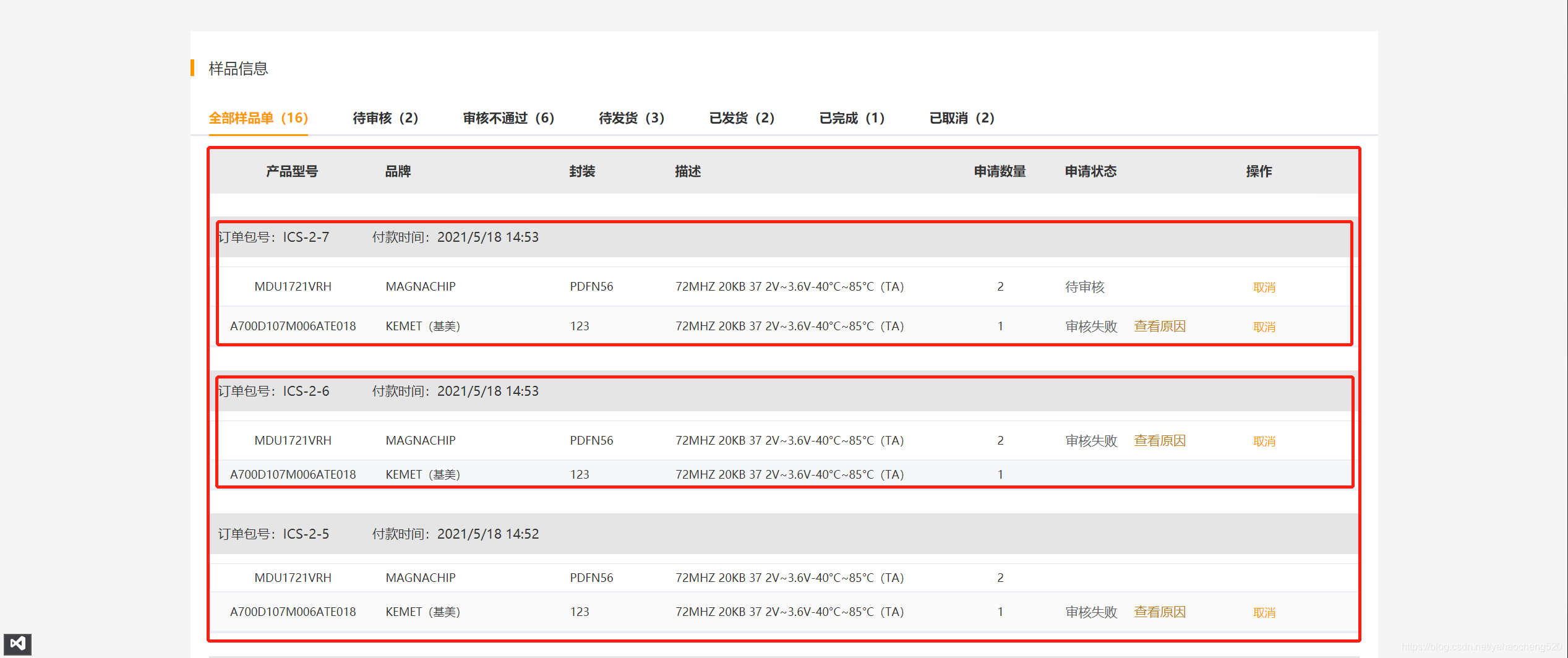The image size is (1568, 658).
Task: Switch to the 待发货 (3) tab
Action: coord(632,117)
